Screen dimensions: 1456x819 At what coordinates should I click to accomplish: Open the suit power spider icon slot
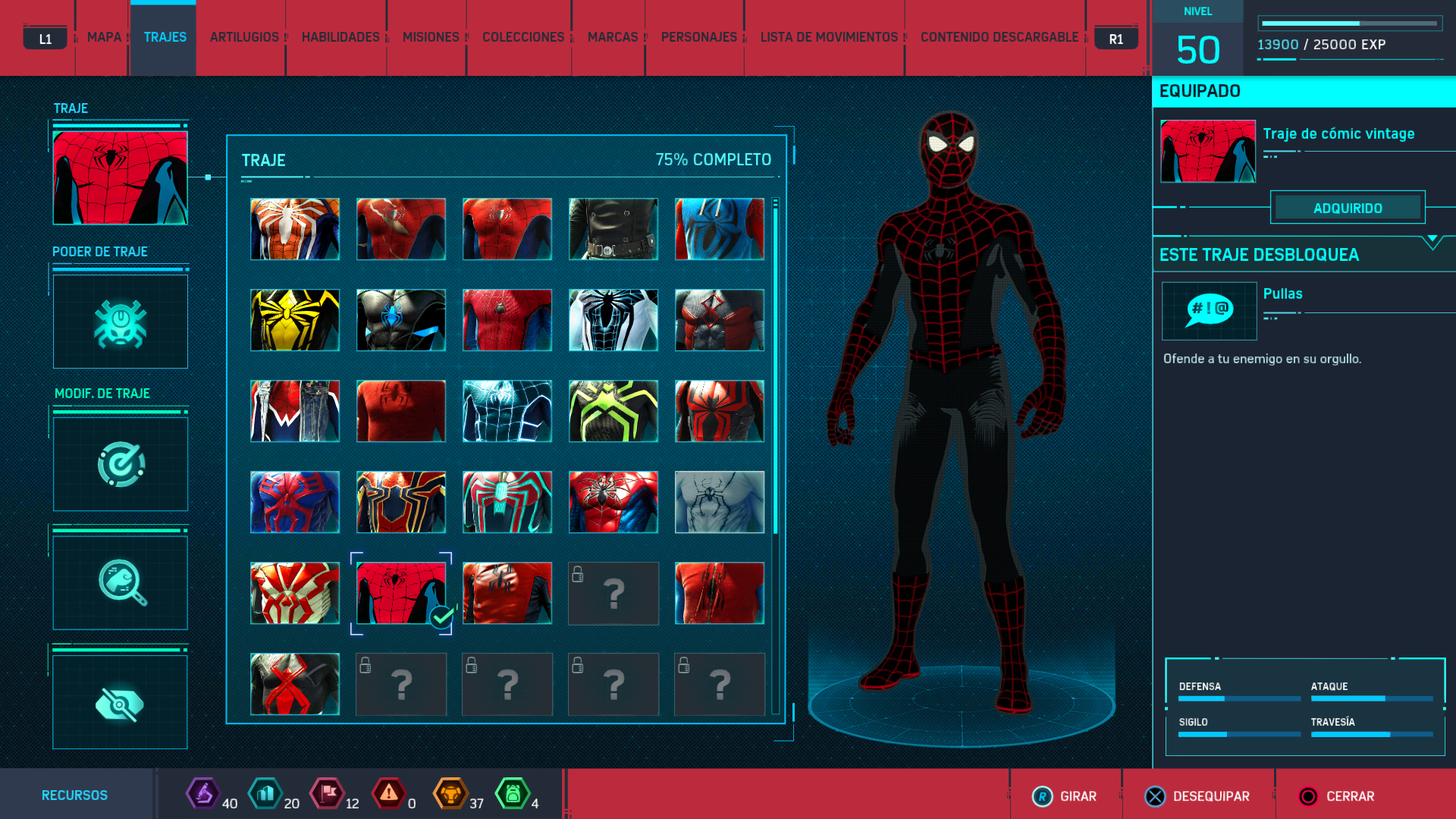pyautogui.click(x=121, y=322)
